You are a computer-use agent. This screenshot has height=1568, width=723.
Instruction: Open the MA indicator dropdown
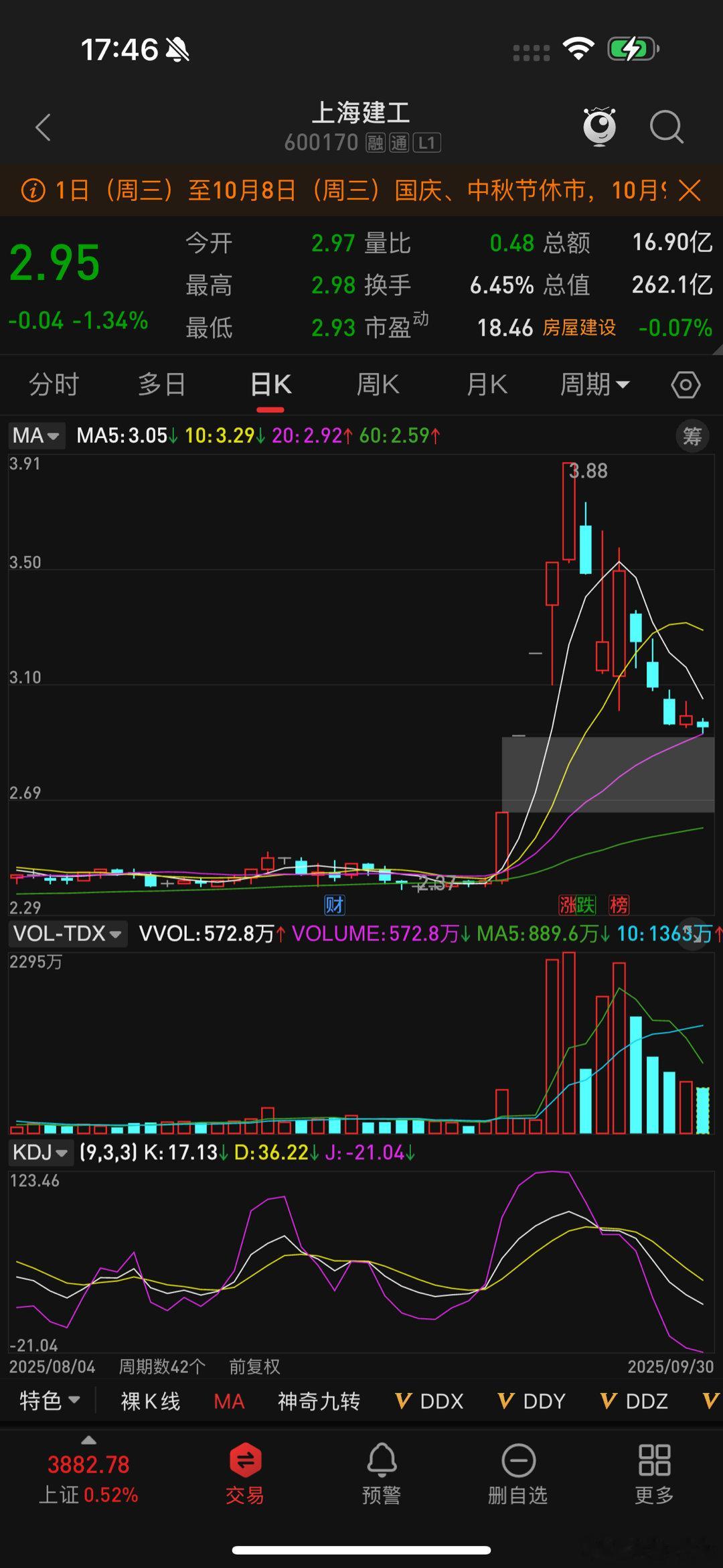coord(36,436)
